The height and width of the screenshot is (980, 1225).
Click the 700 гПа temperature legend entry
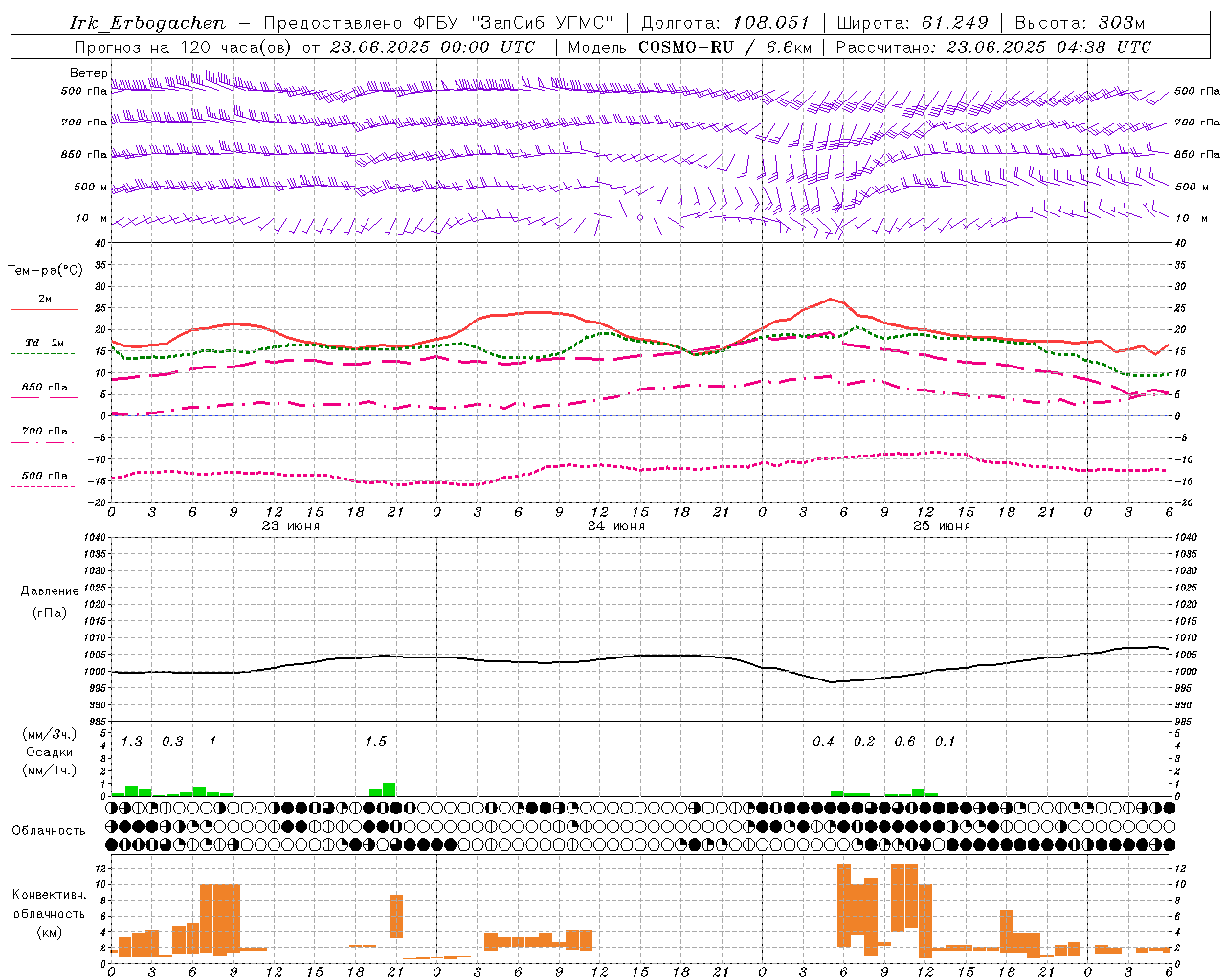(45, 431)
